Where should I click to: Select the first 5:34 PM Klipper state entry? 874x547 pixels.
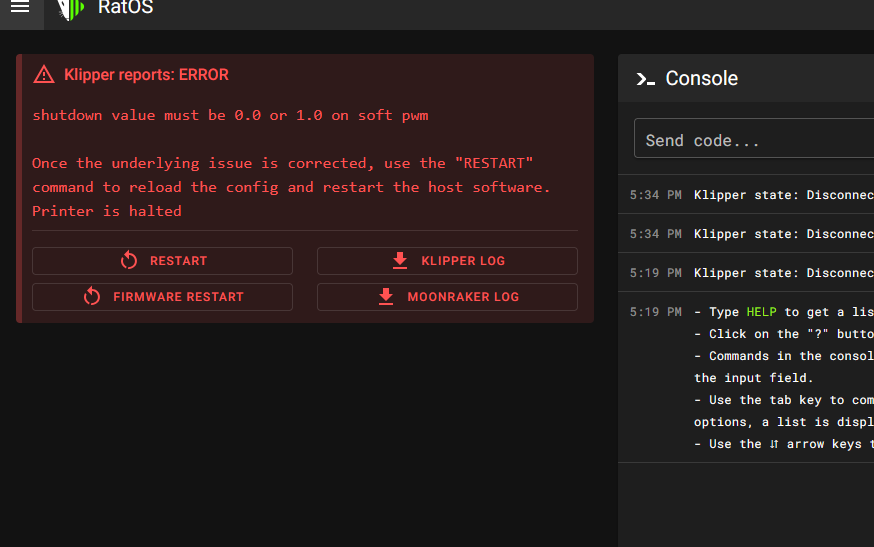[x=746, y=195]
